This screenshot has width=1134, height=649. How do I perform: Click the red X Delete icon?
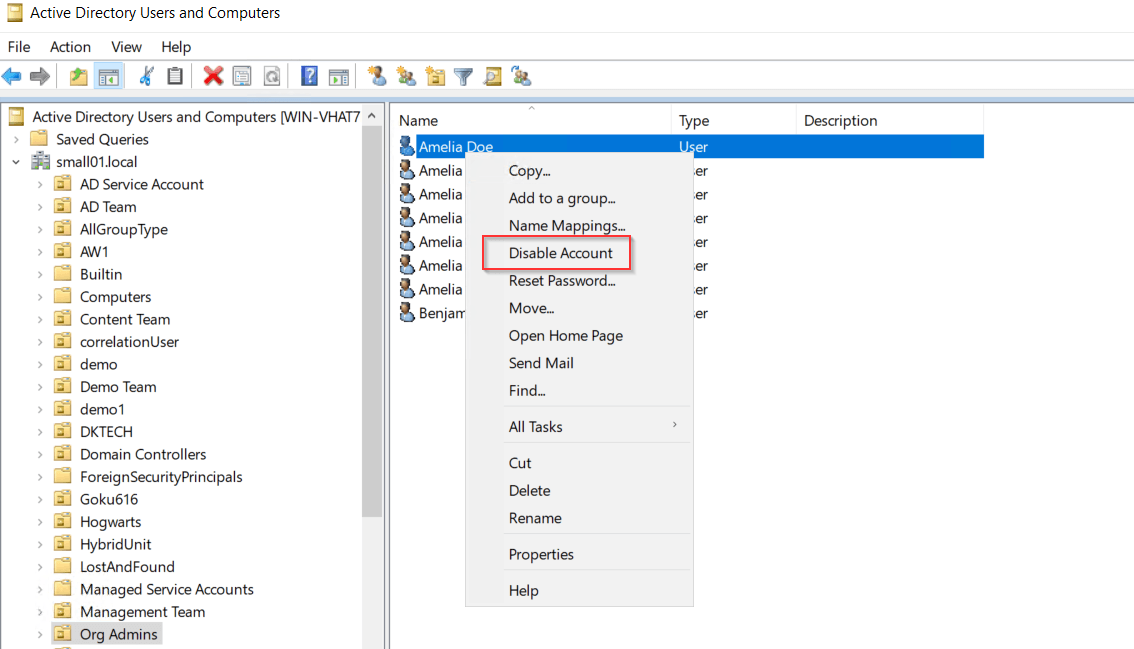coord(213,76)
